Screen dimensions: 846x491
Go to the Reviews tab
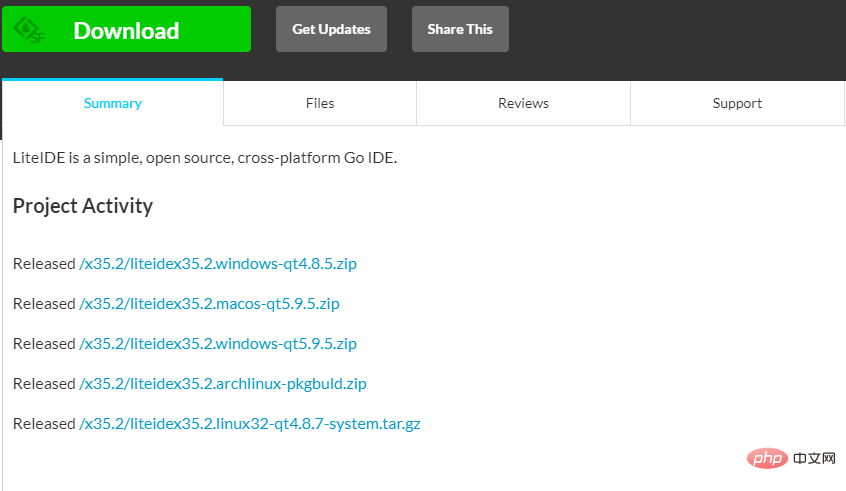click(523, 103)
